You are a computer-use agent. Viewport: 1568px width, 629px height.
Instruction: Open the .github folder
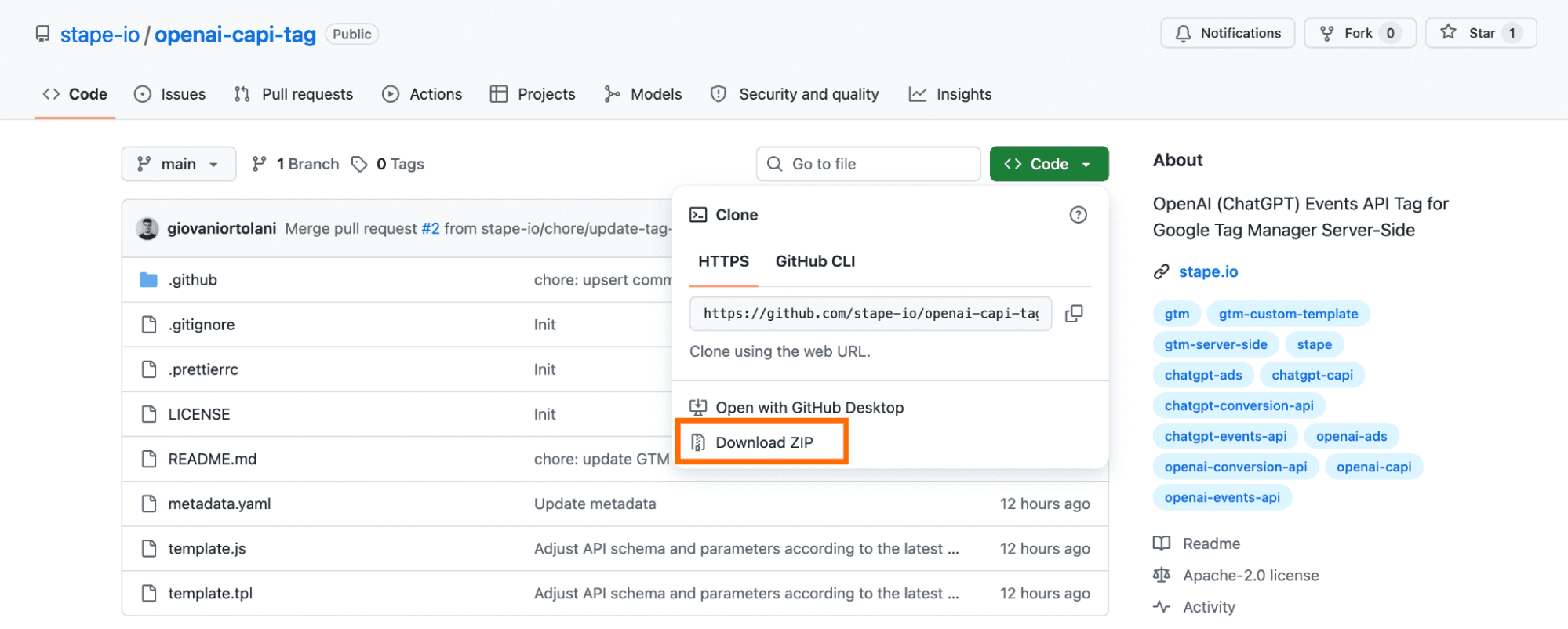point(192,280)
